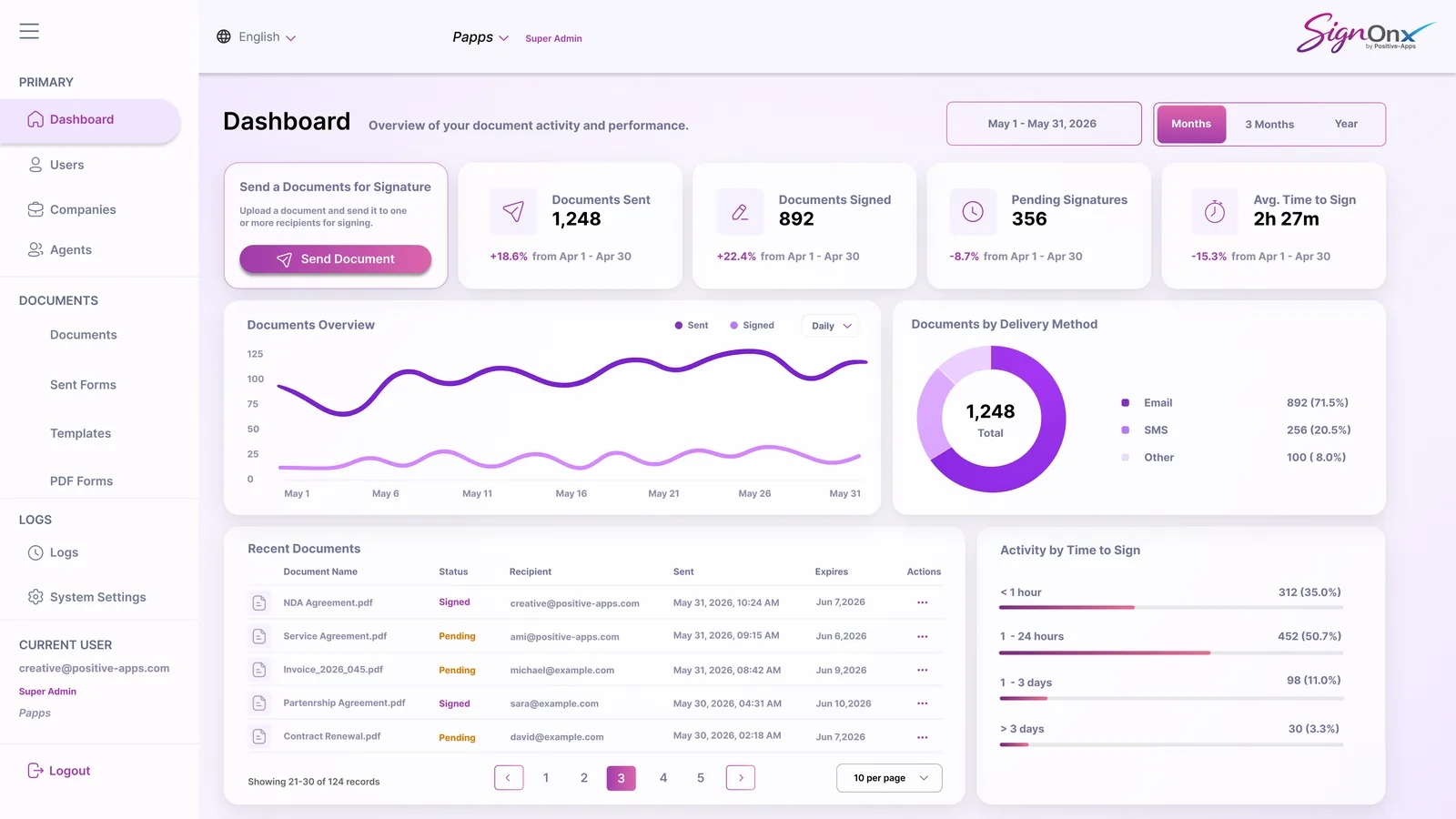Open actions menu for Contract Renewal.pdf
The image size is (1456, 819).
coord(923,737)
